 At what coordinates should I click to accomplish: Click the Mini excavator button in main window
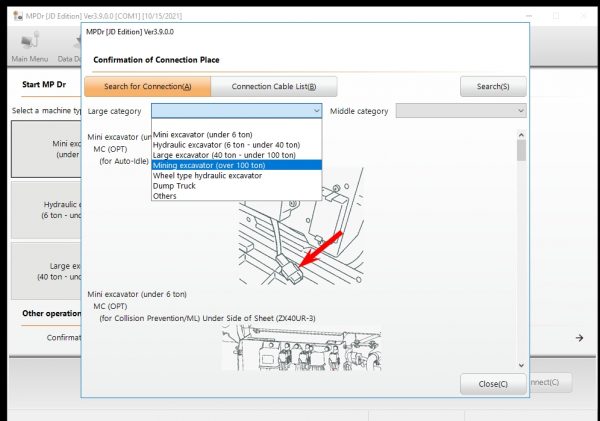(x=46, y=149)
